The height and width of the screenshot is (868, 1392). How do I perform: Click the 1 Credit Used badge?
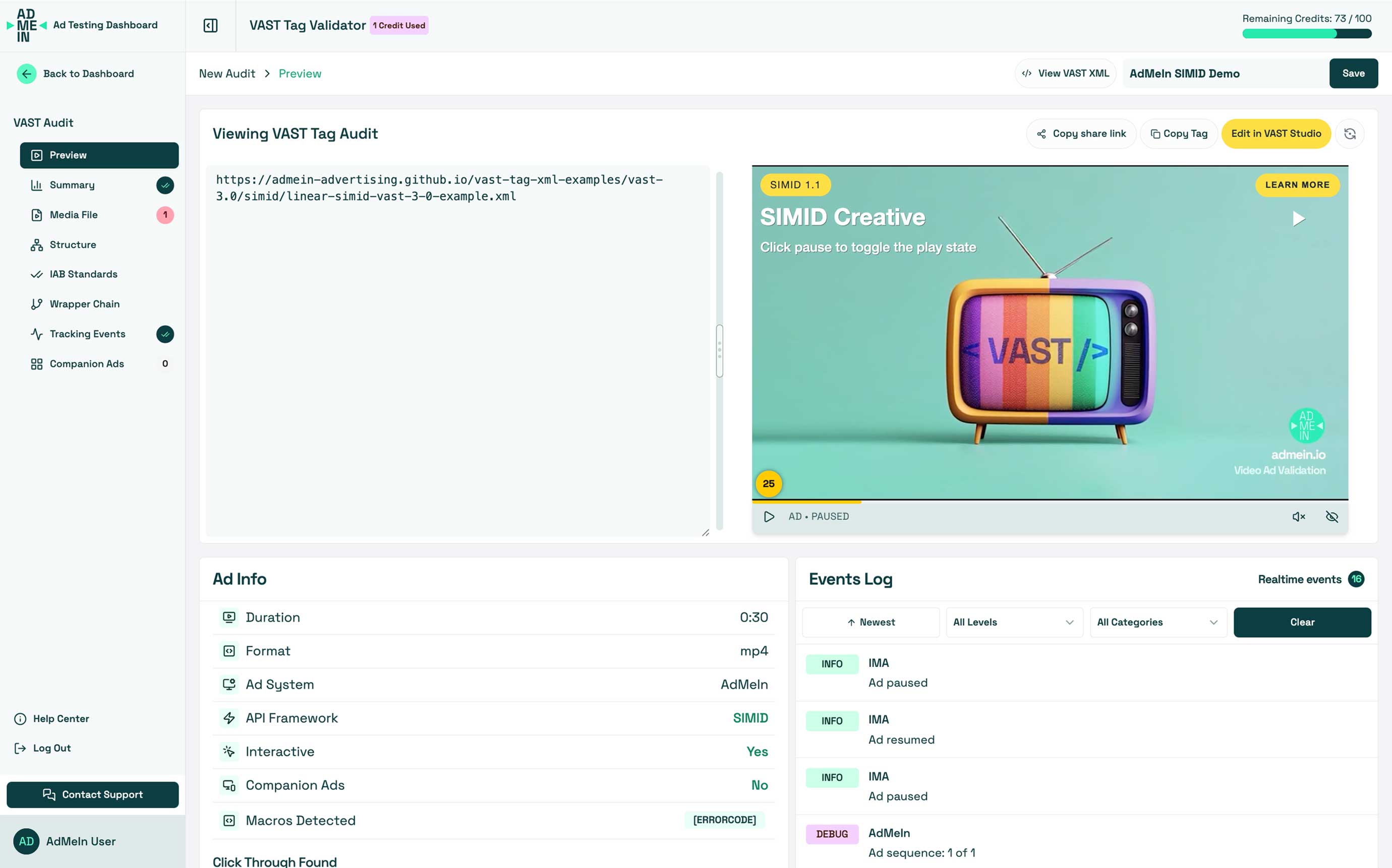click(x=399, y=25)
